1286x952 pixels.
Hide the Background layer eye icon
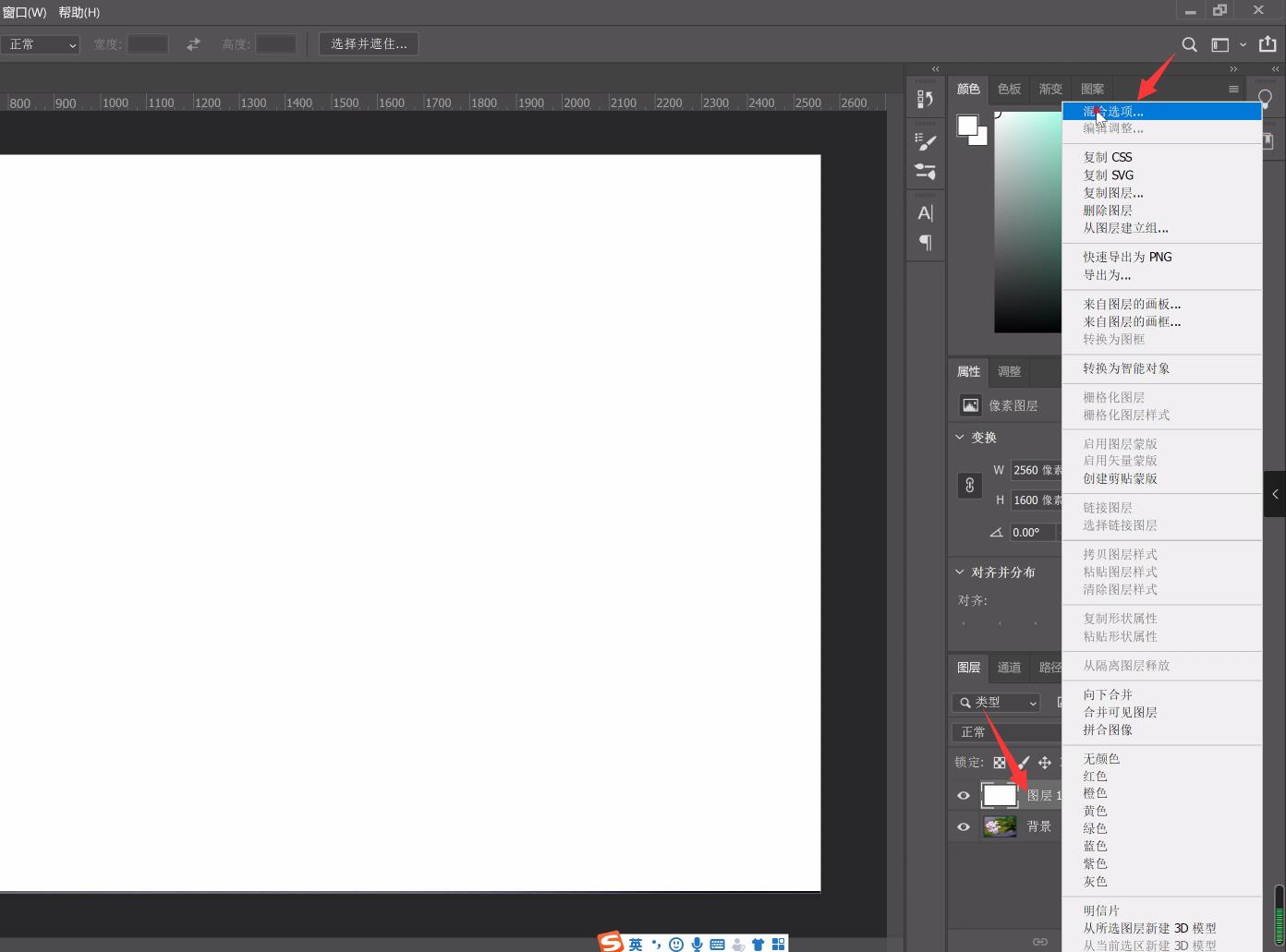click(x=964, y=826)
